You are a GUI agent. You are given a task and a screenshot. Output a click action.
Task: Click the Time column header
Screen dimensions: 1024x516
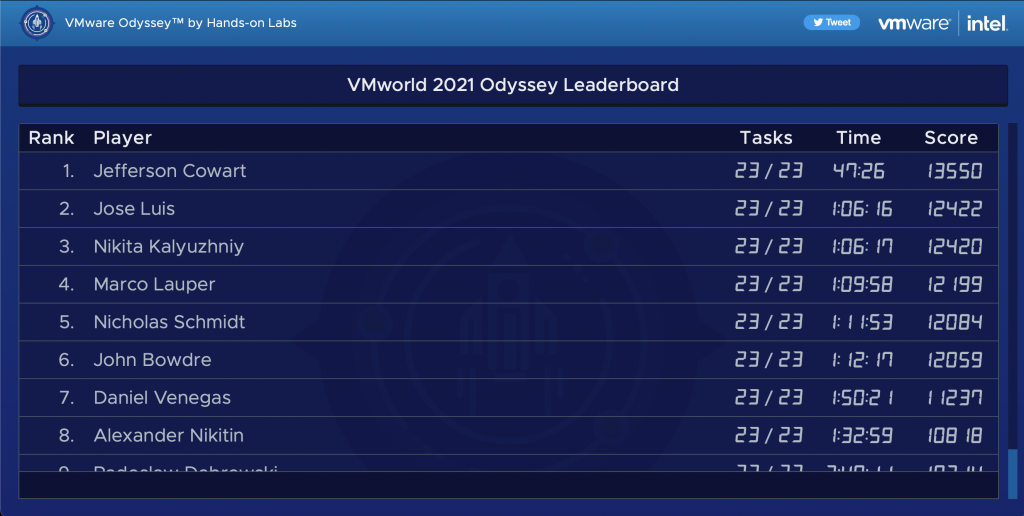(x=858, y=138)
